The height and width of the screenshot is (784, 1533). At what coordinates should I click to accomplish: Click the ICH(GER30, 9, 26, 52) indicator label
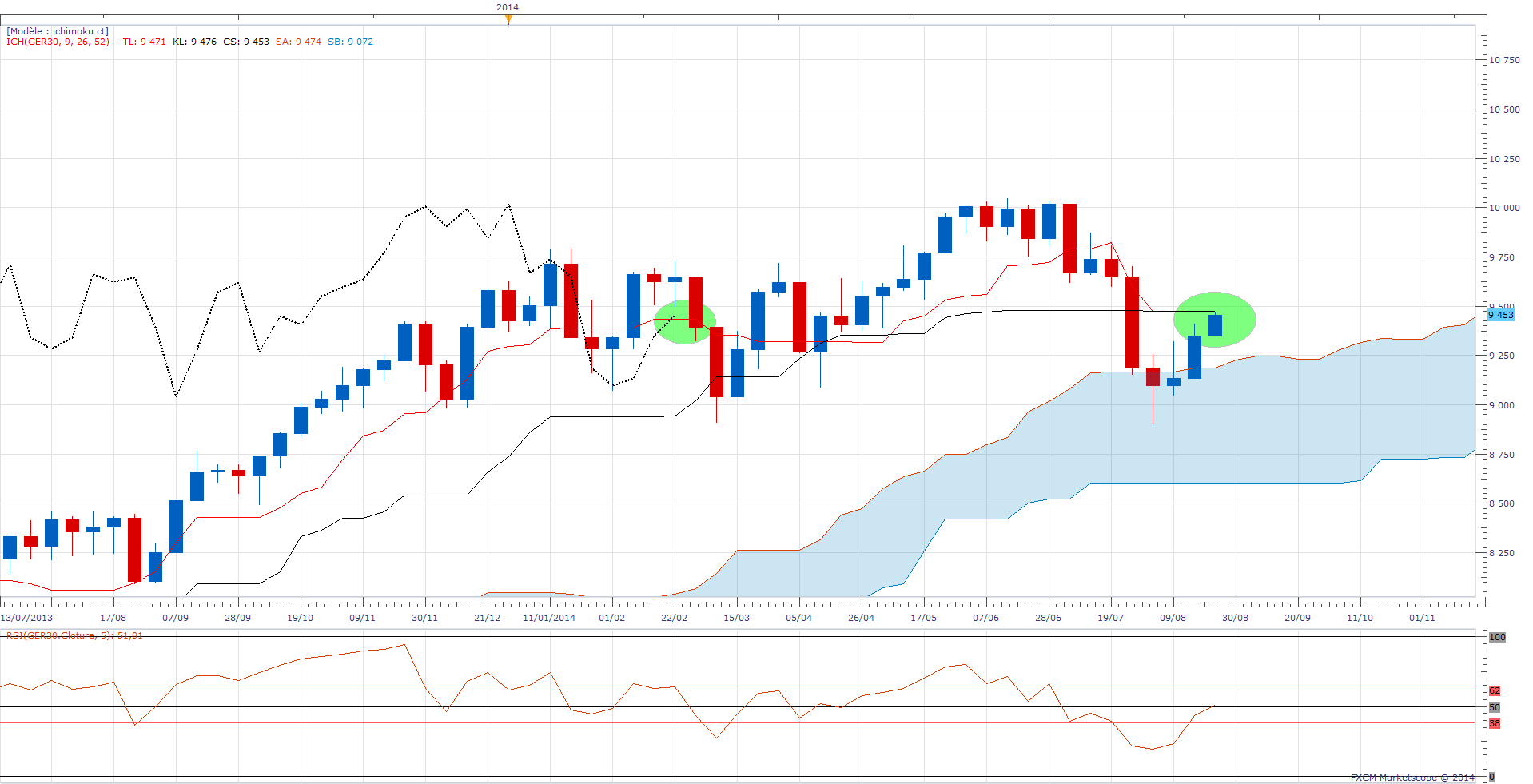pos(58,42)
